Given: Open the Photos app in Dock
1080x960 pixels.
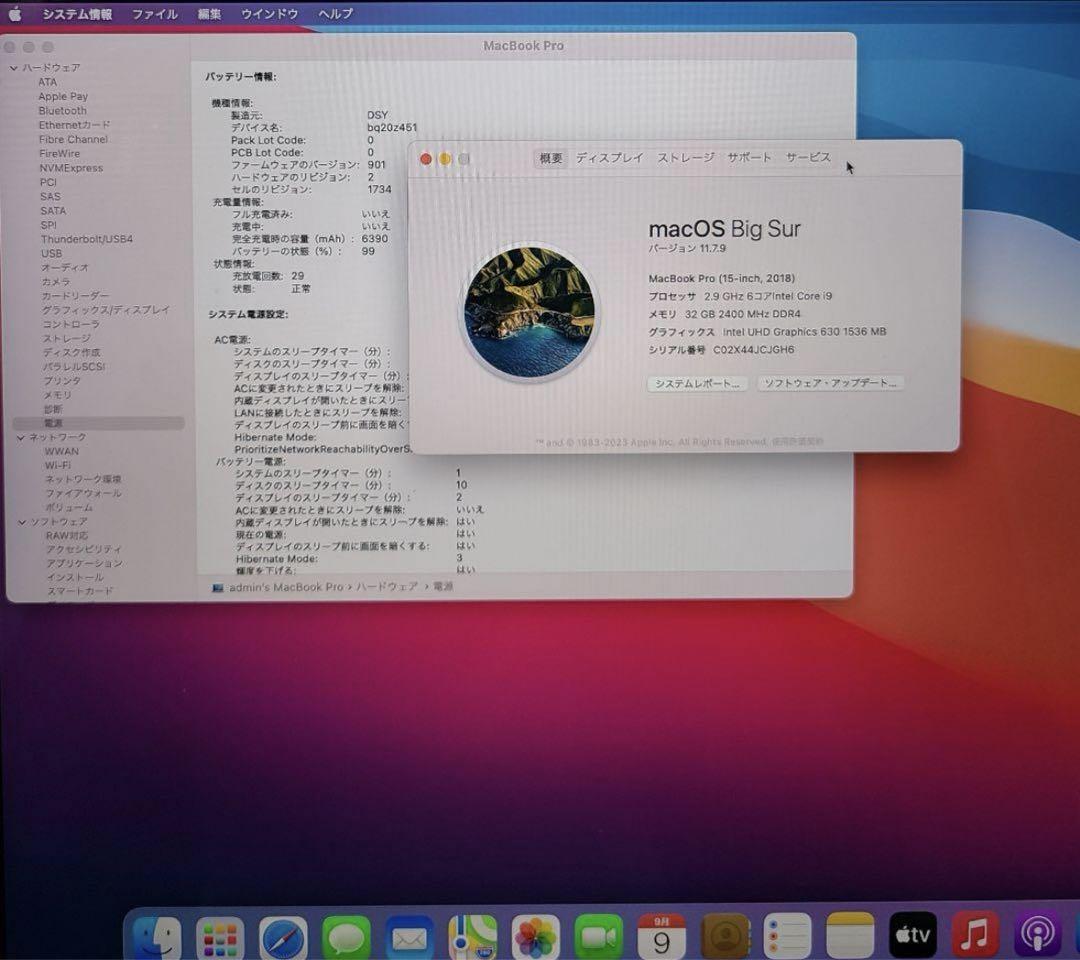Looking at the screenshot, I should point(535,938).
